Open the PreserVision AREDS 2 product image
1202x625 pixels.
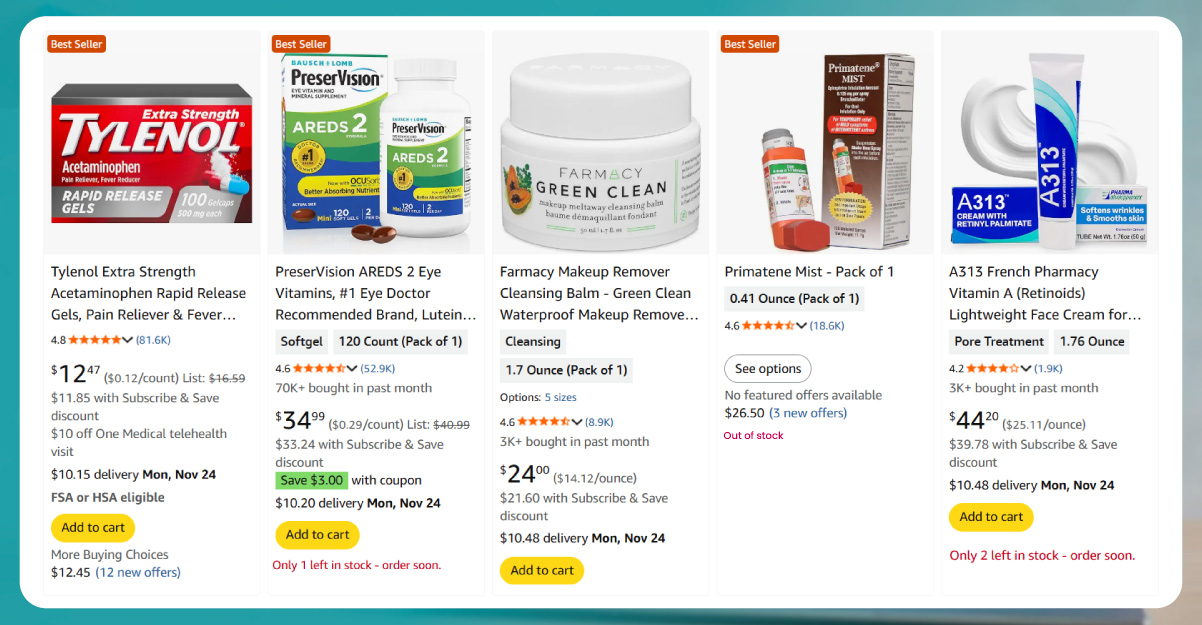click(377, 150)
